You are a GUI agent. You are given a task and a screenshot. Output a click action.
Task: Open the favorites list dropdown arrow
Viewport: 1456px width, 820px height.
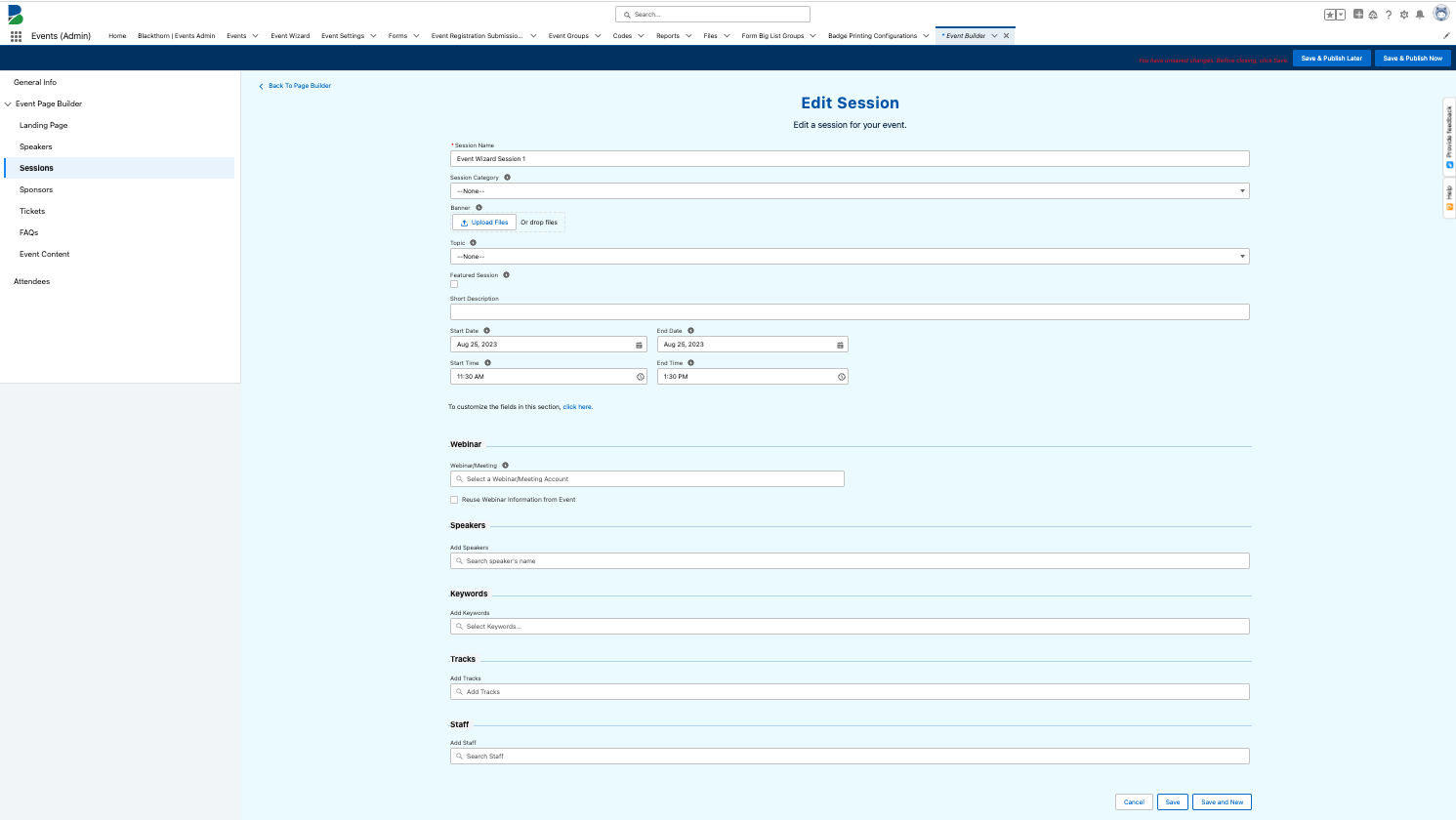(x=1341, y=15)
